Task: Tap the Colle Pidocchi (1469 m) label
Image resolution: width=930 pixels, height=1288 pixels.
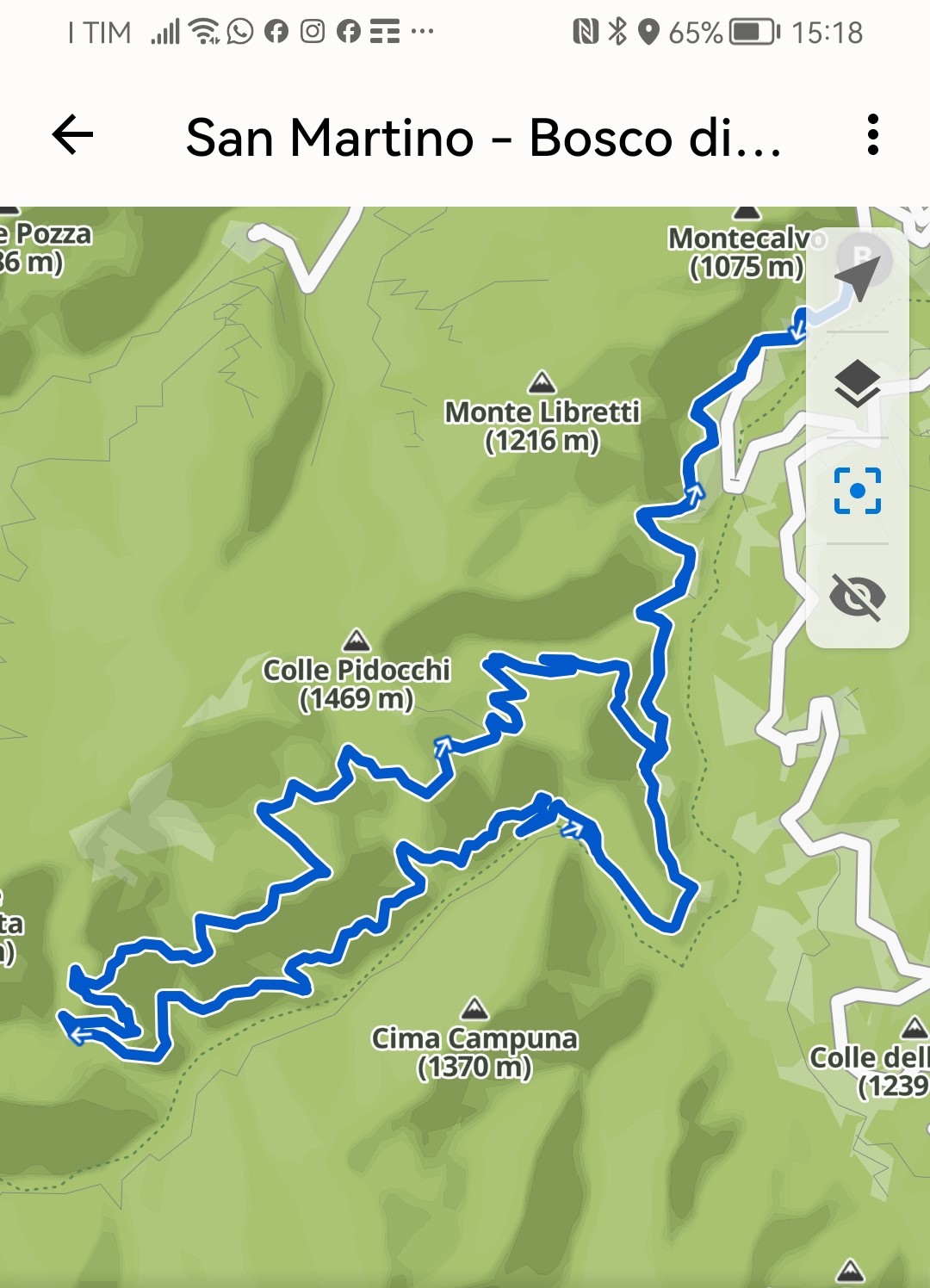Action: [356, 684]
